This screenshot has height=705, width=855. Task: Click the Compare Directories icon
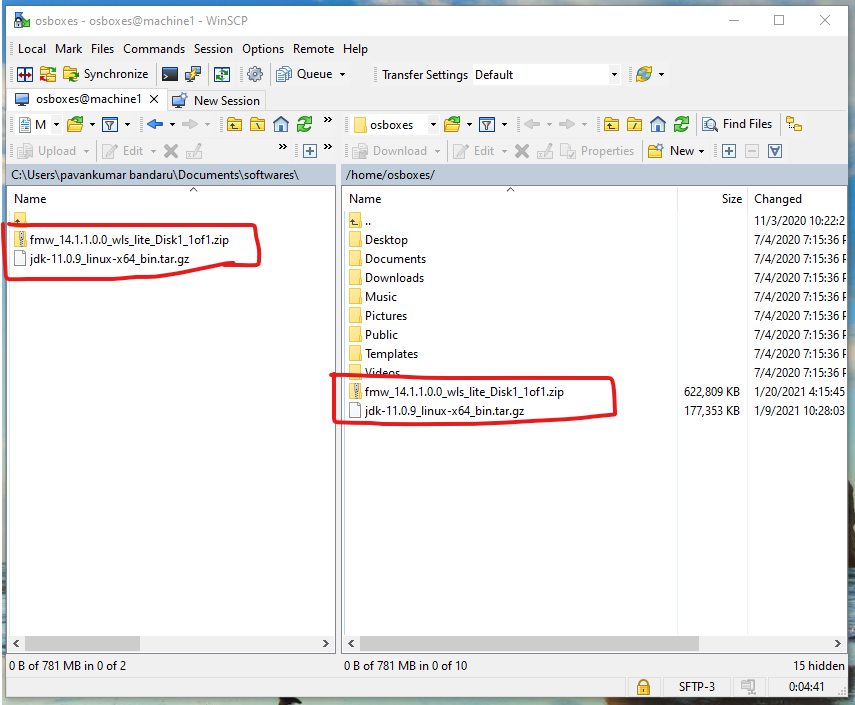[x=25, y=74]
